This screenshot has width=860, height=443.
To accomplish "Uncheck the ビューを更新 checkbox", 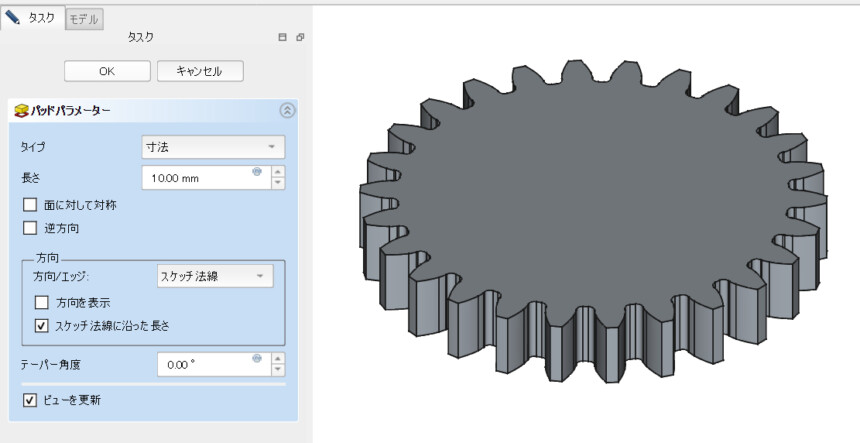I will click(30, 400).
